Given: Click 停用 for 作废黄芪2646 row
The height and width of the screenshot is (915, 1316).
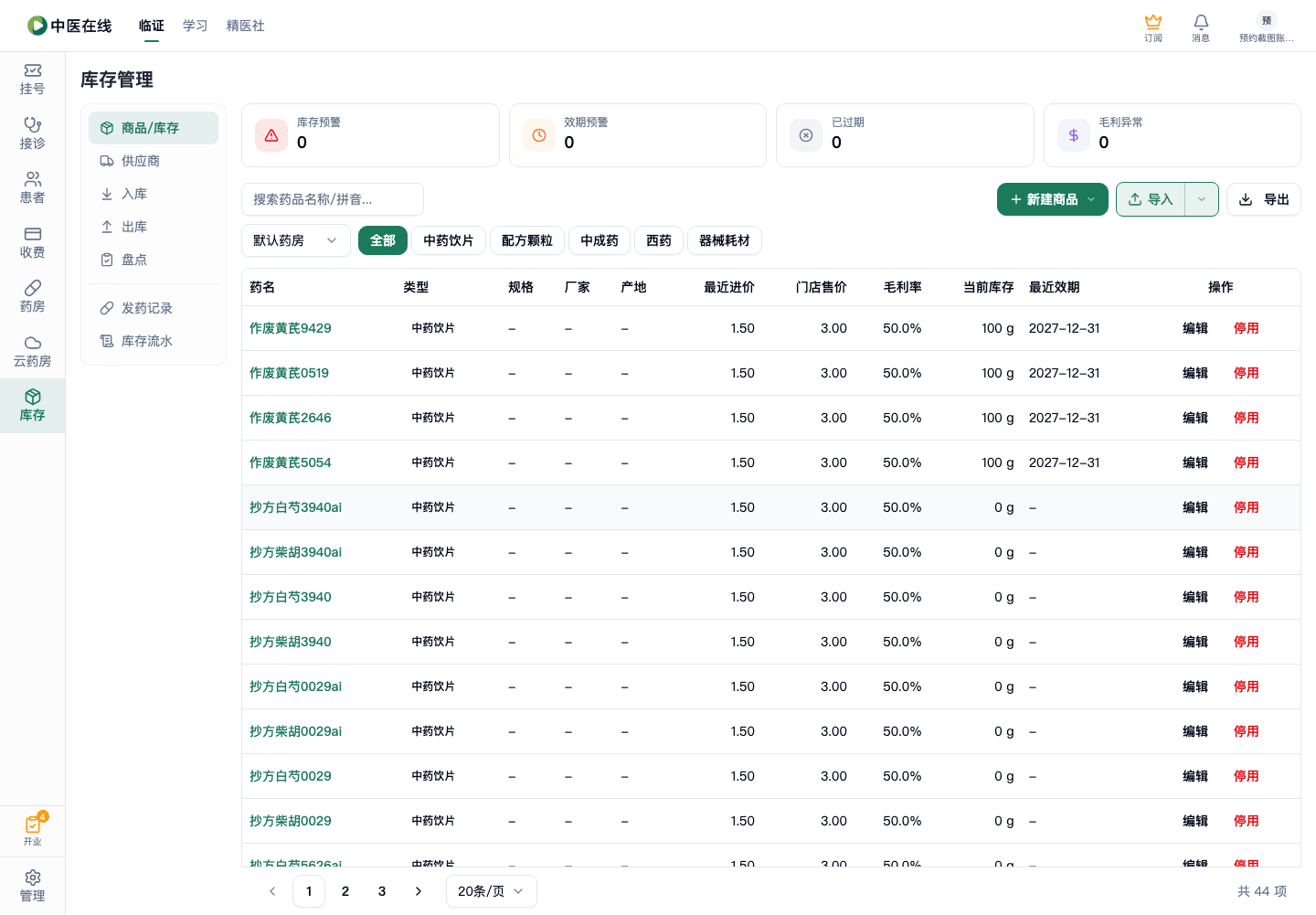Looking at the screenshot, I should coord(1247,418).
